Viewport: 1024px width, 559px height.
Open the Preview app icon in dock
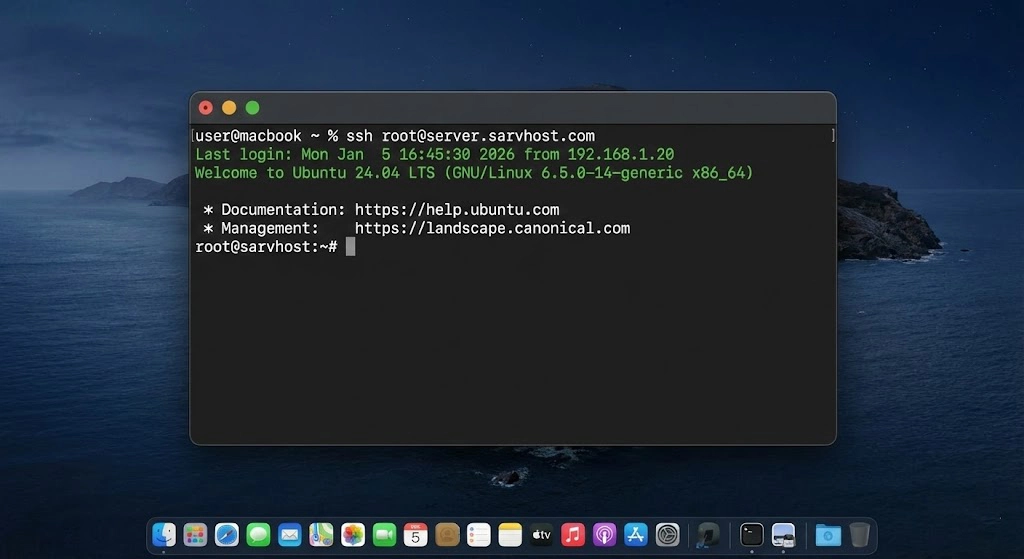783,535
